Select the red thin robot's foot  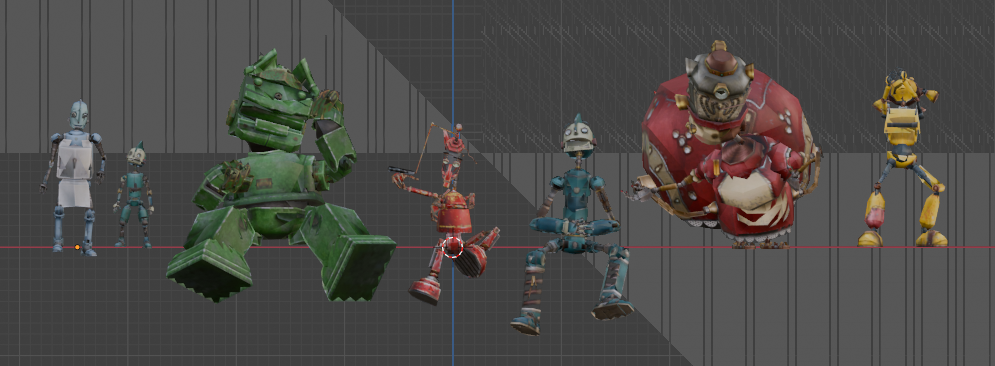425,291
